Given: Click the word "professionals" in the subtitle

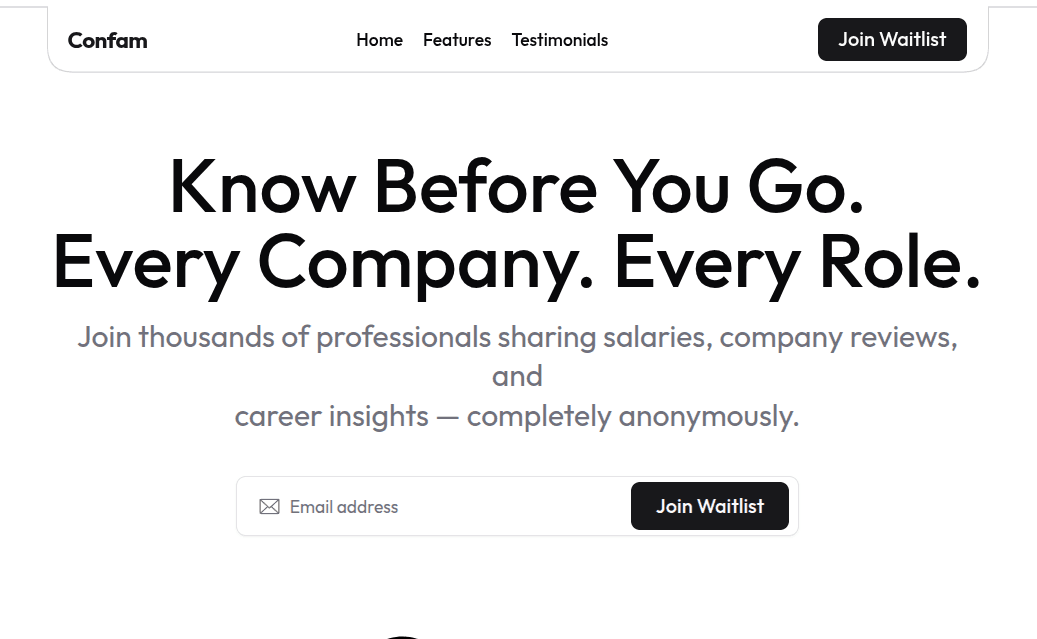Looking at the screenshot, I should [x=403, y=337].
